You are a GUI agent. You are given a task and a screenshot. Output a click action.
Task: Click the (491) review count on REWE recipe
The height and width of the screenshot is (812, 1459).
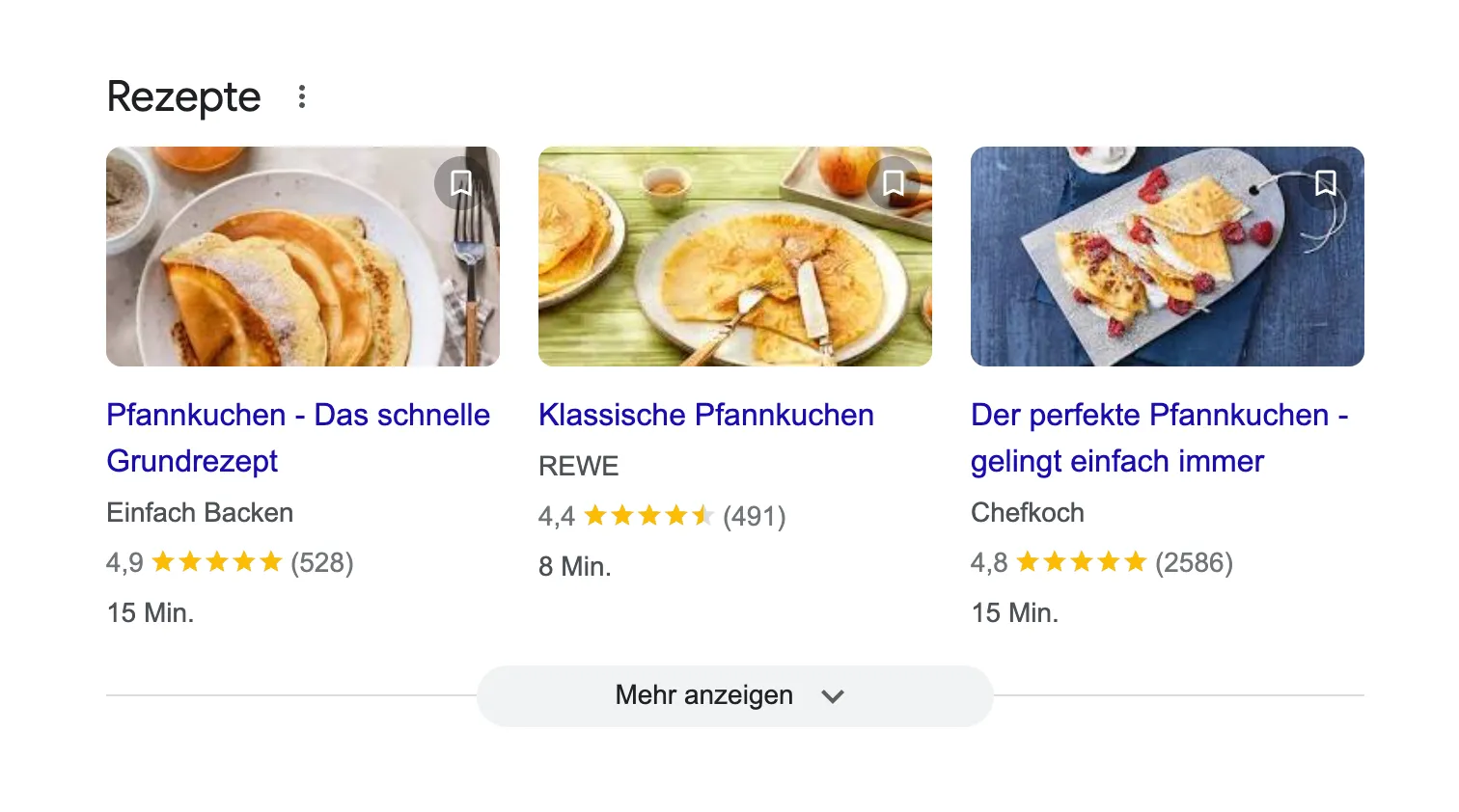click(755, 516)
